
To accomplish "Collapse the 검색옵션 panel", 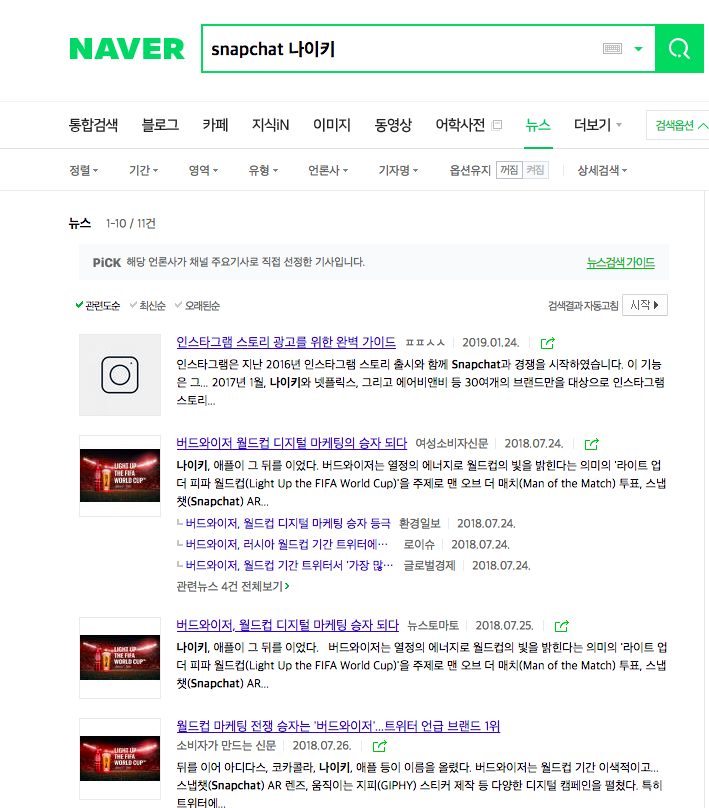I will pos(680,125).
